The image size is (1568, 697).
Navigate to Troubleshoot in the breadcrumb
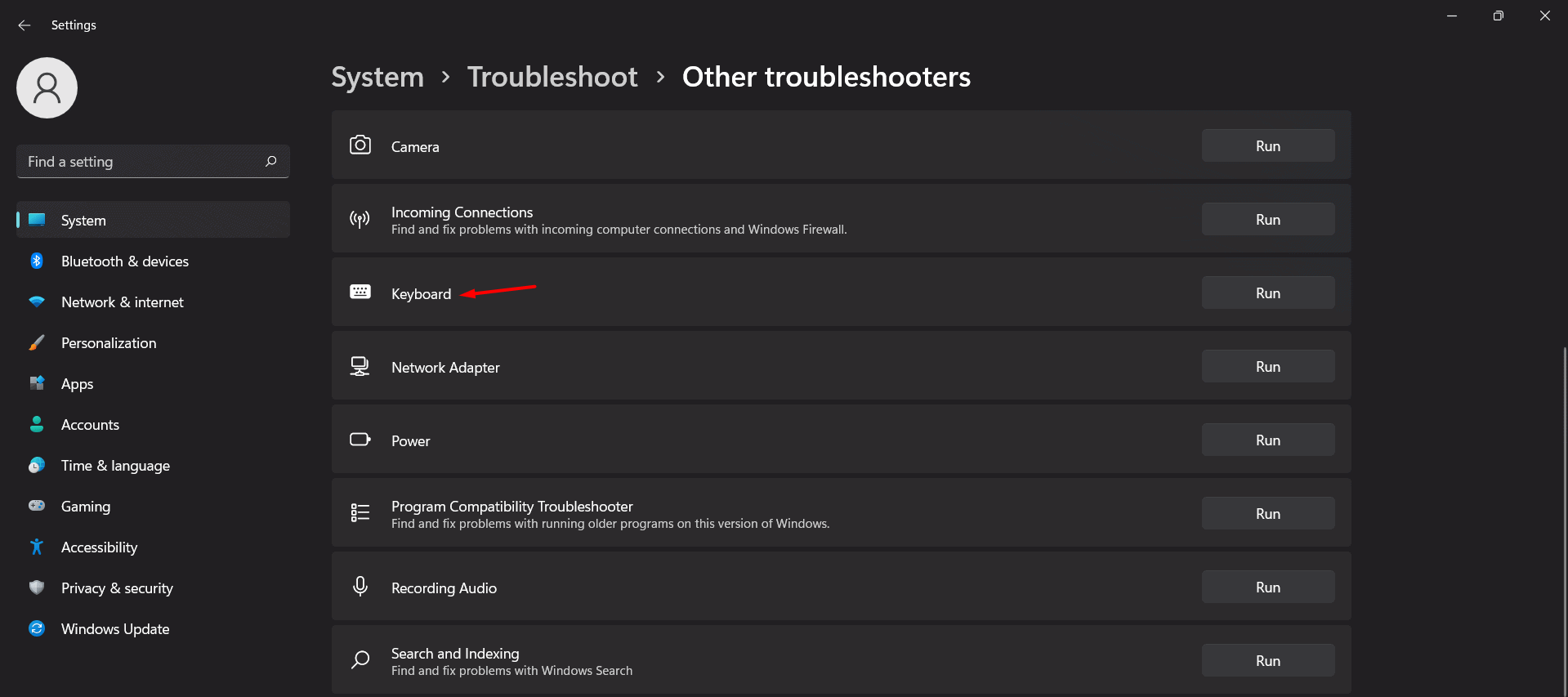tap(552, 77)
